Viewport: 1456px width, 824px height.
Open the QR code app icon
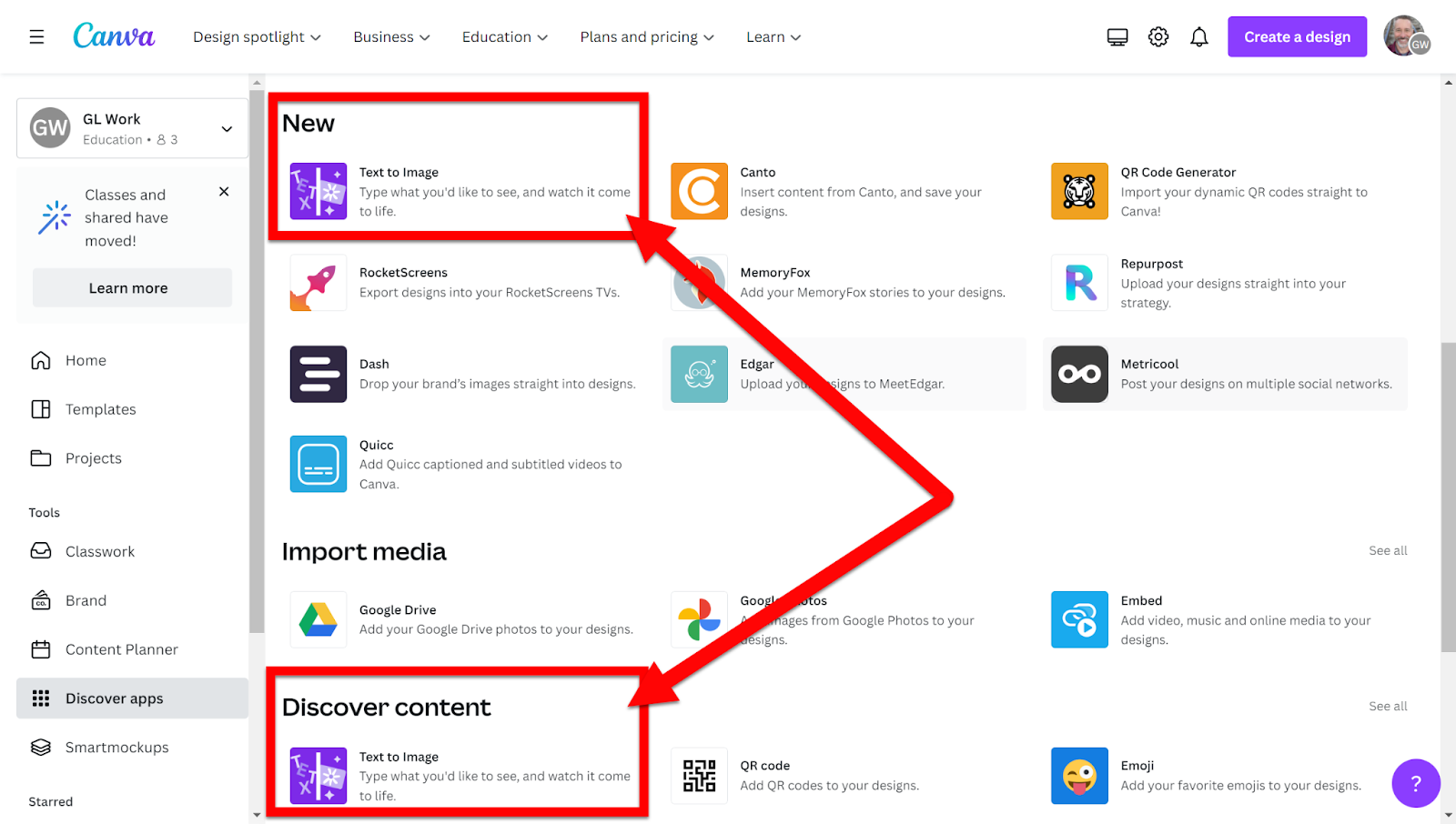click(x=699, y=776)
